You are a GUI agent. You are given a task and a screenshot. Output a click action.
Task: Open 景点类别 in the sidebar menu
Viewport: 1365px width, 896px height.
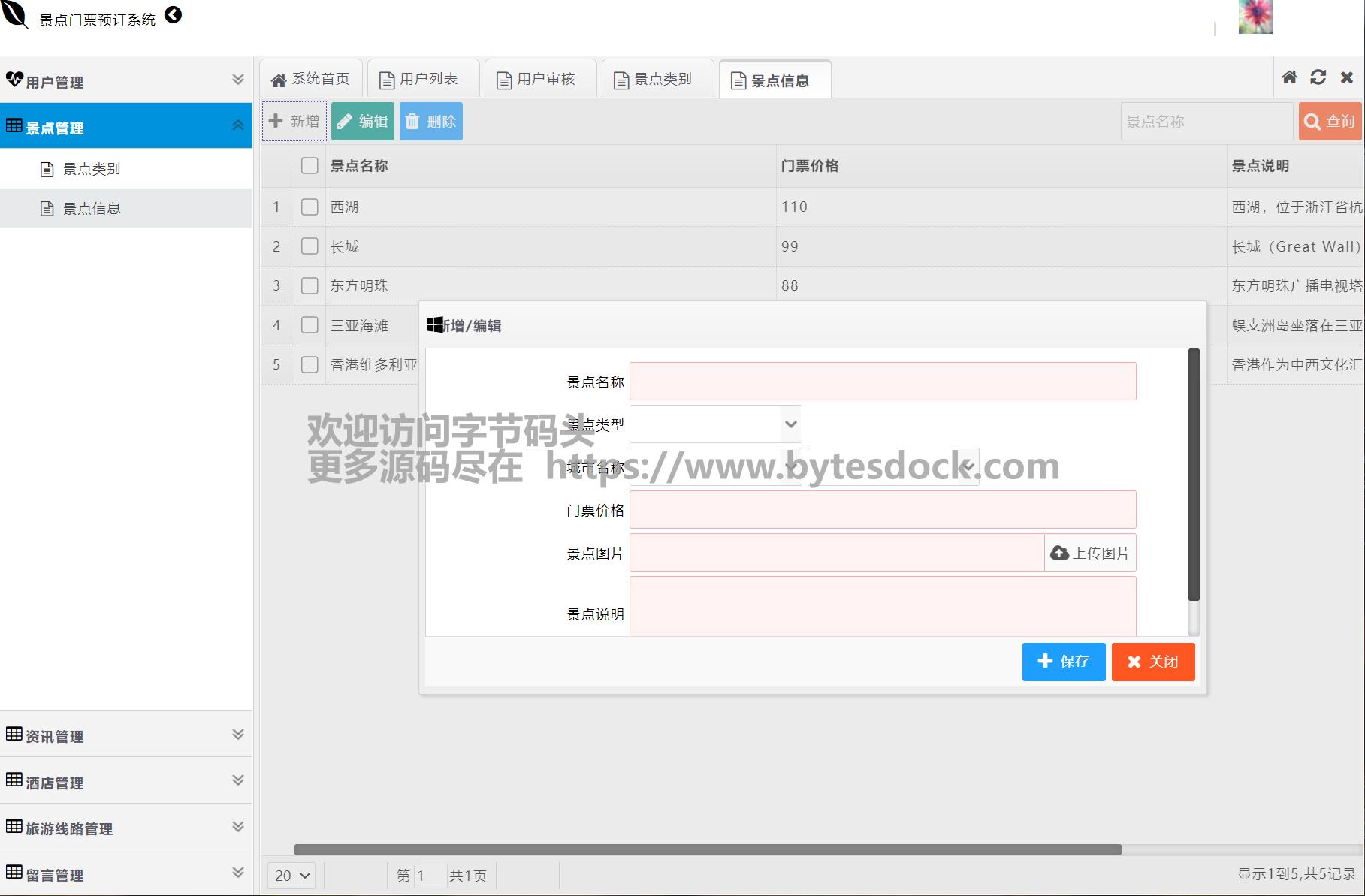coord(92,169)
